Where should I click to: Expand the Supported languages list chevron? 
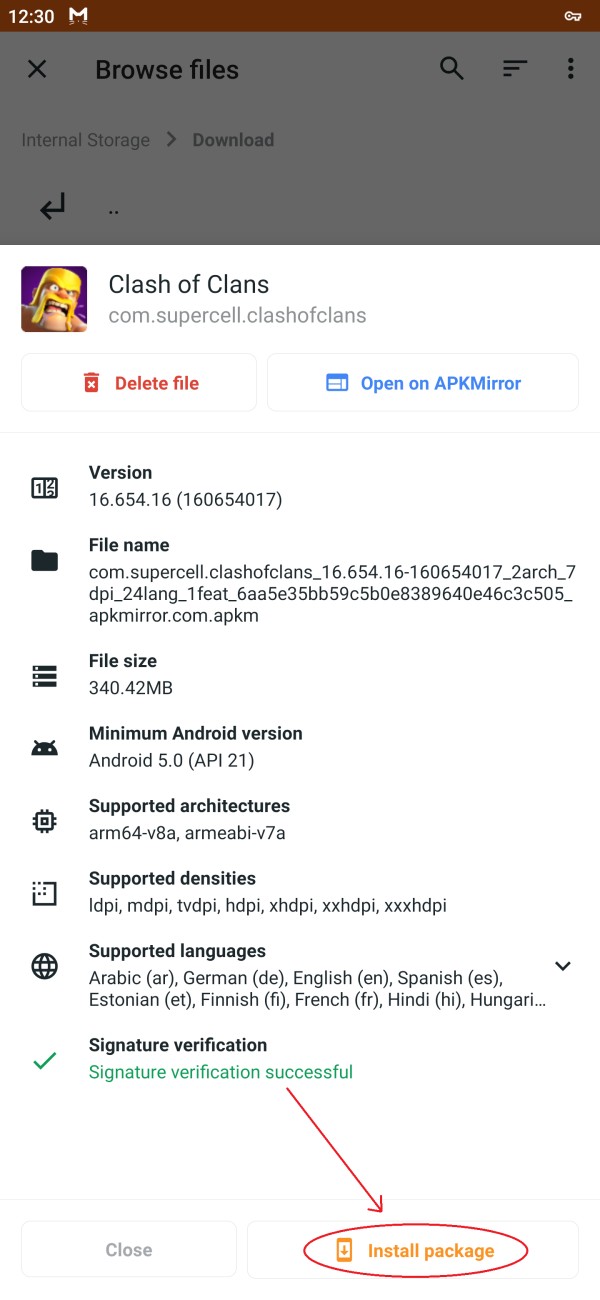click(x=563, y=966)
